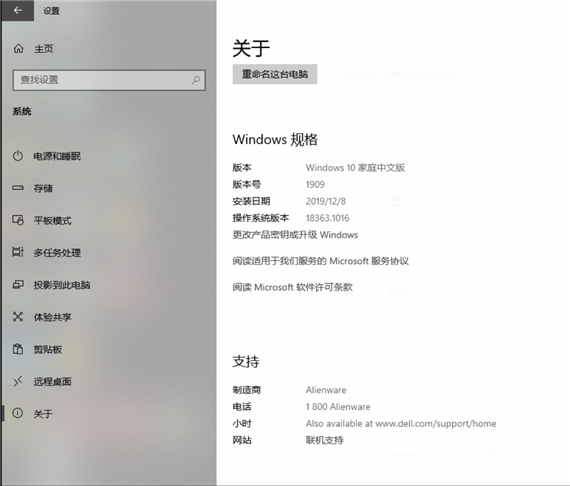The image size is (570, 486).
Task: Click the 联机支持 website link
Action: pyautogui.click(x=324, y=440)
